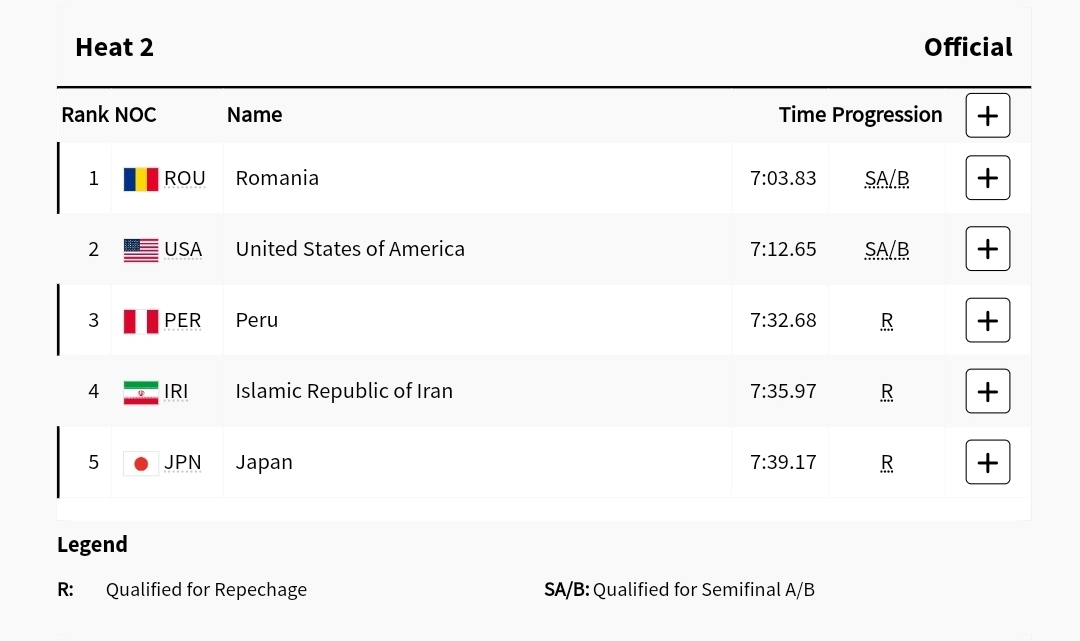Image resolution: width=1080 pixels, height=641 pixels.
Task: Select the Name column header
Action: click(x=254, y=115)
